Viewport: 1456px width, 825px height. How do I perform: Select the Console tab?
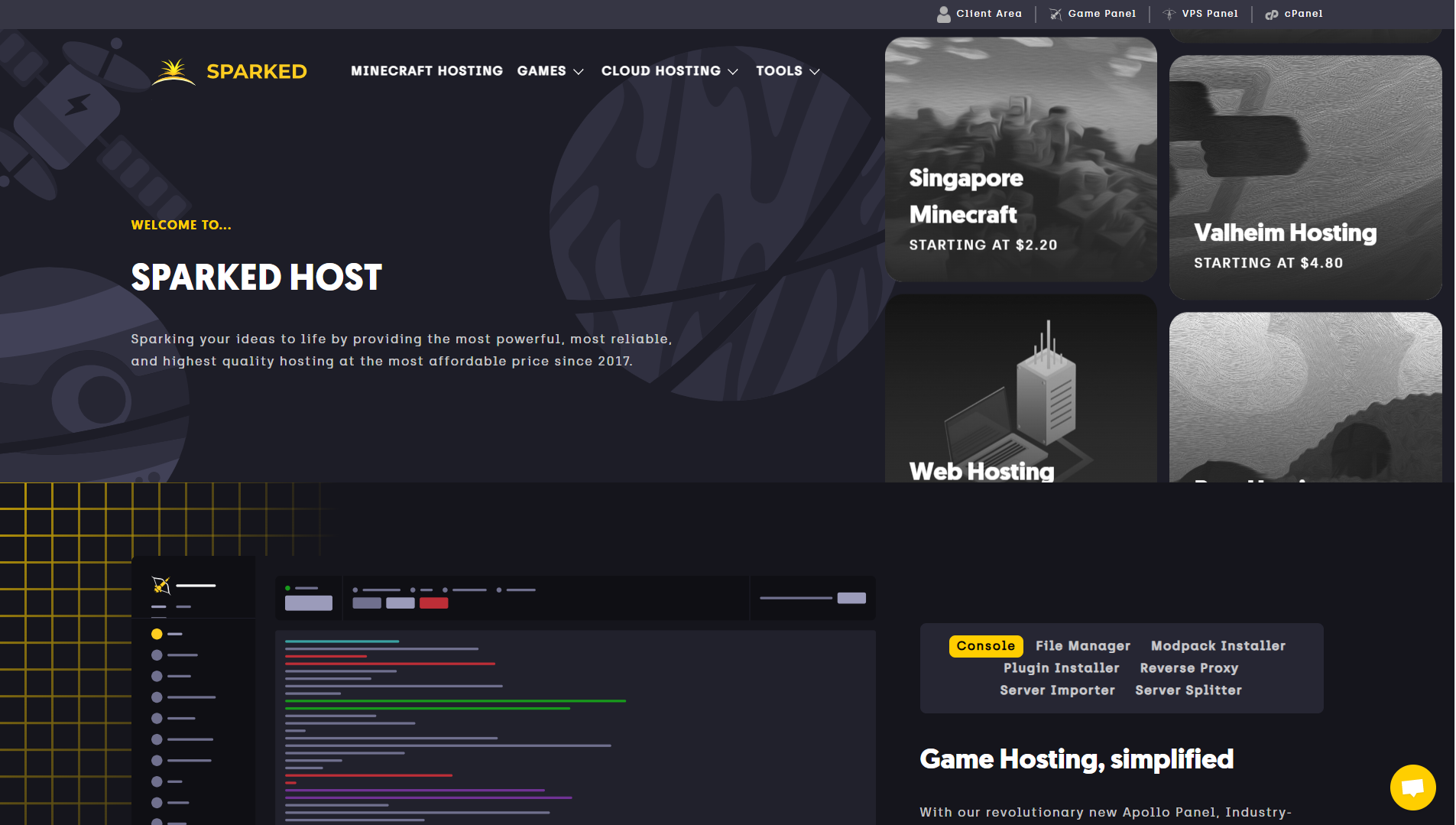pyautogui.click(x=986, y=646)
